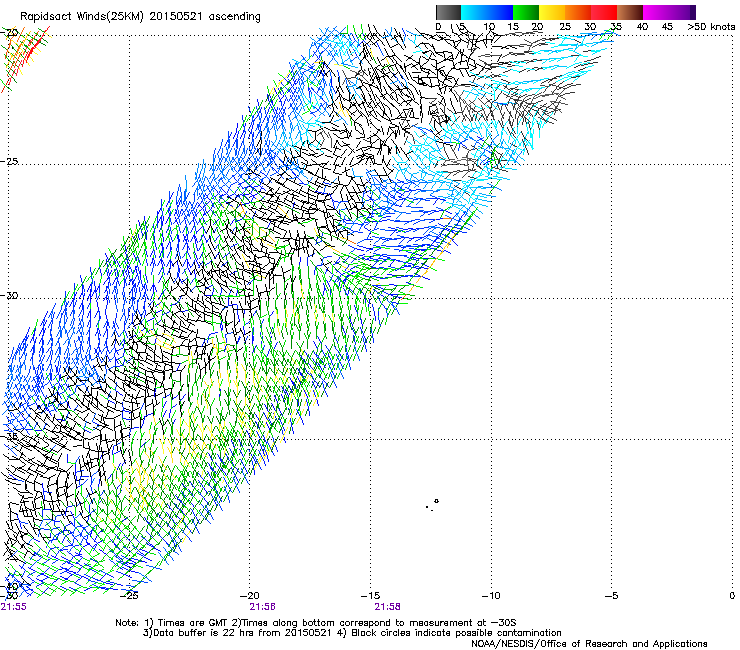Click the blue 10-15 knots legend segment
This screenshot has height=650, width=740.
[500, 12]
